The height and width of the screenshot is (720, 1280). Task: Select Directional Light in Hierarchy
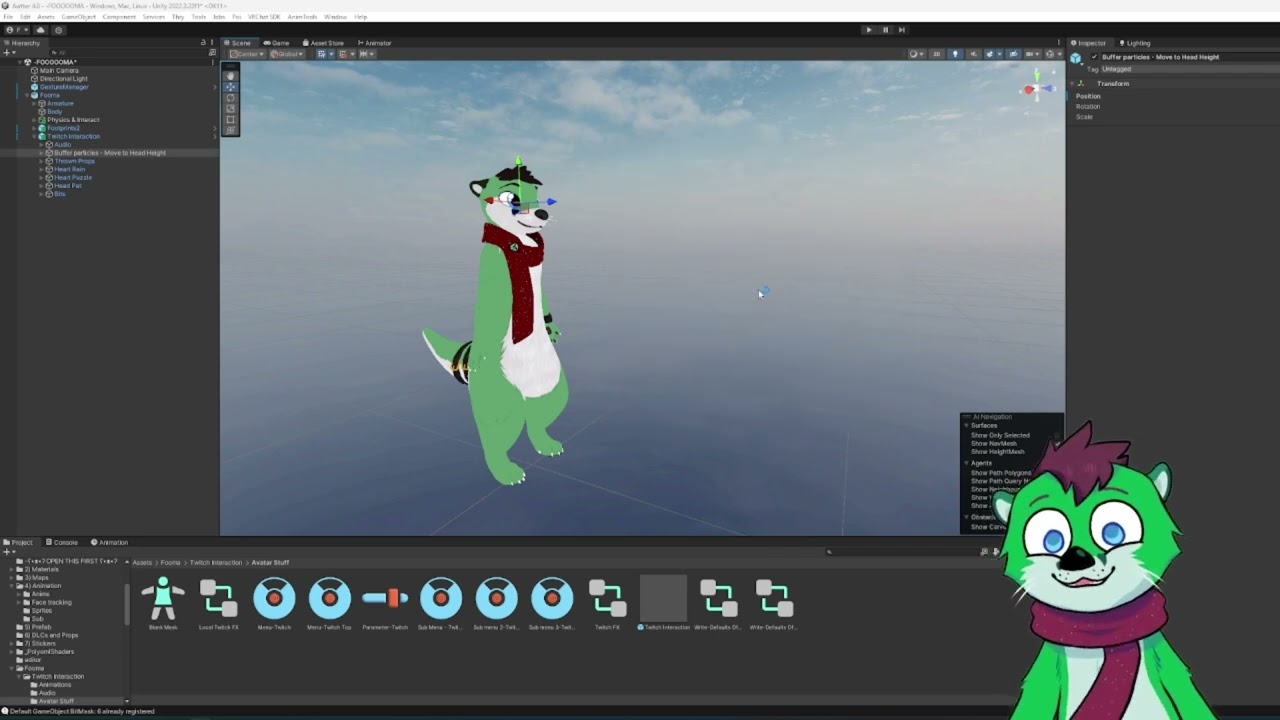(63, 78)
